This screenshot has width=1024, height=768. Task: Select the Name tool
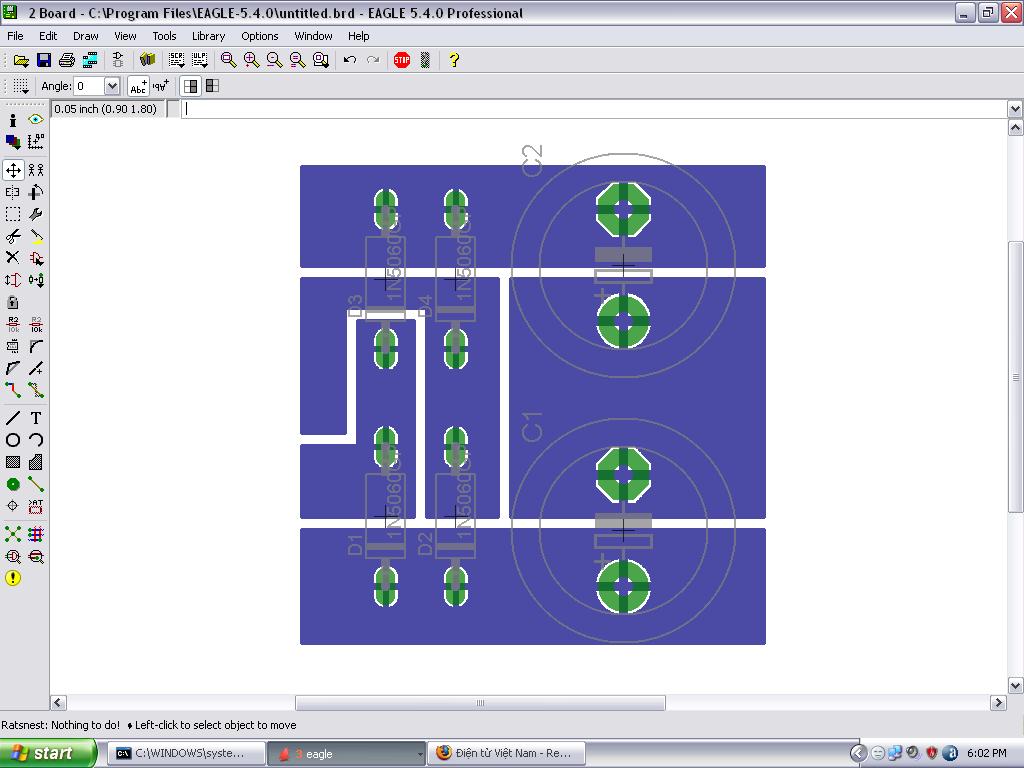click(12, 325)
